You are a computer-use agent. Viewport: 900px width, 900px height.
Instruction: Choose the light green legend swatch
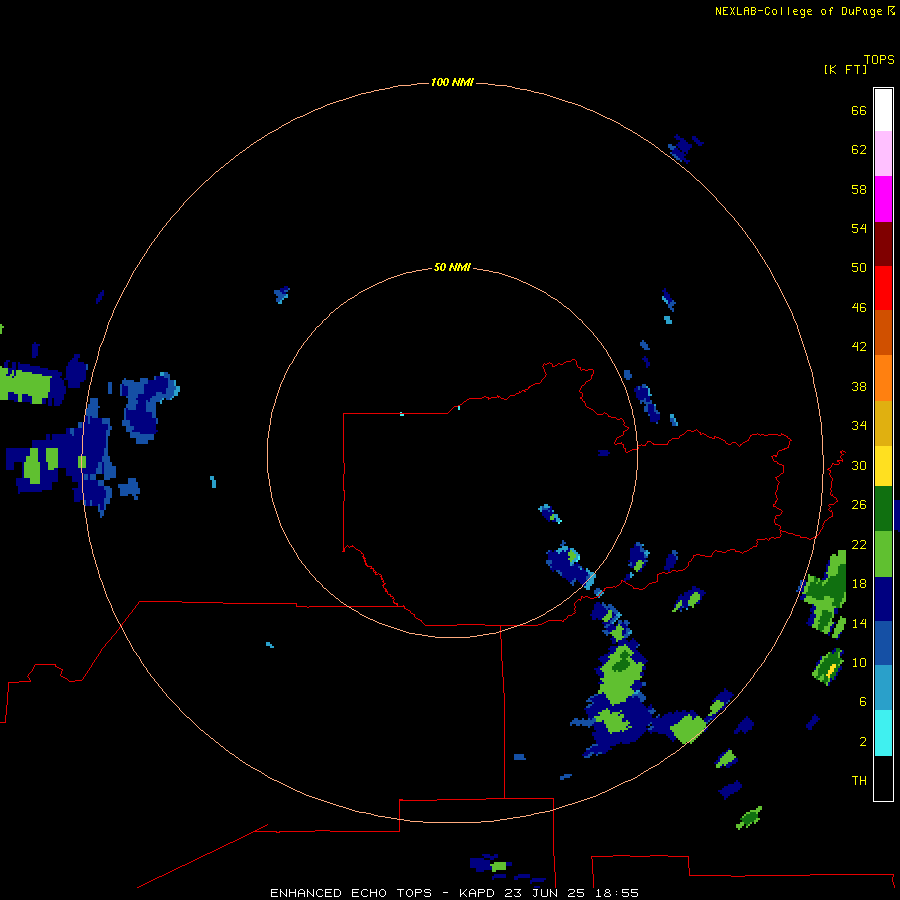883,554
